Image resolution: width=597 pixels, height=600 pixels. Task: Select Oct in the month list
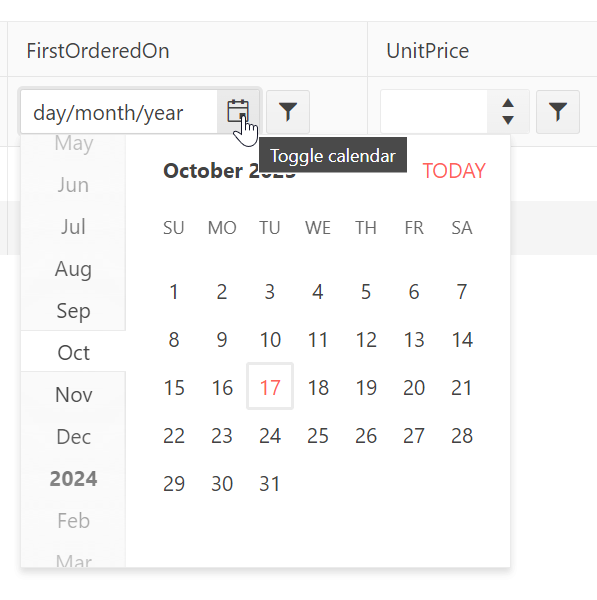73,352
